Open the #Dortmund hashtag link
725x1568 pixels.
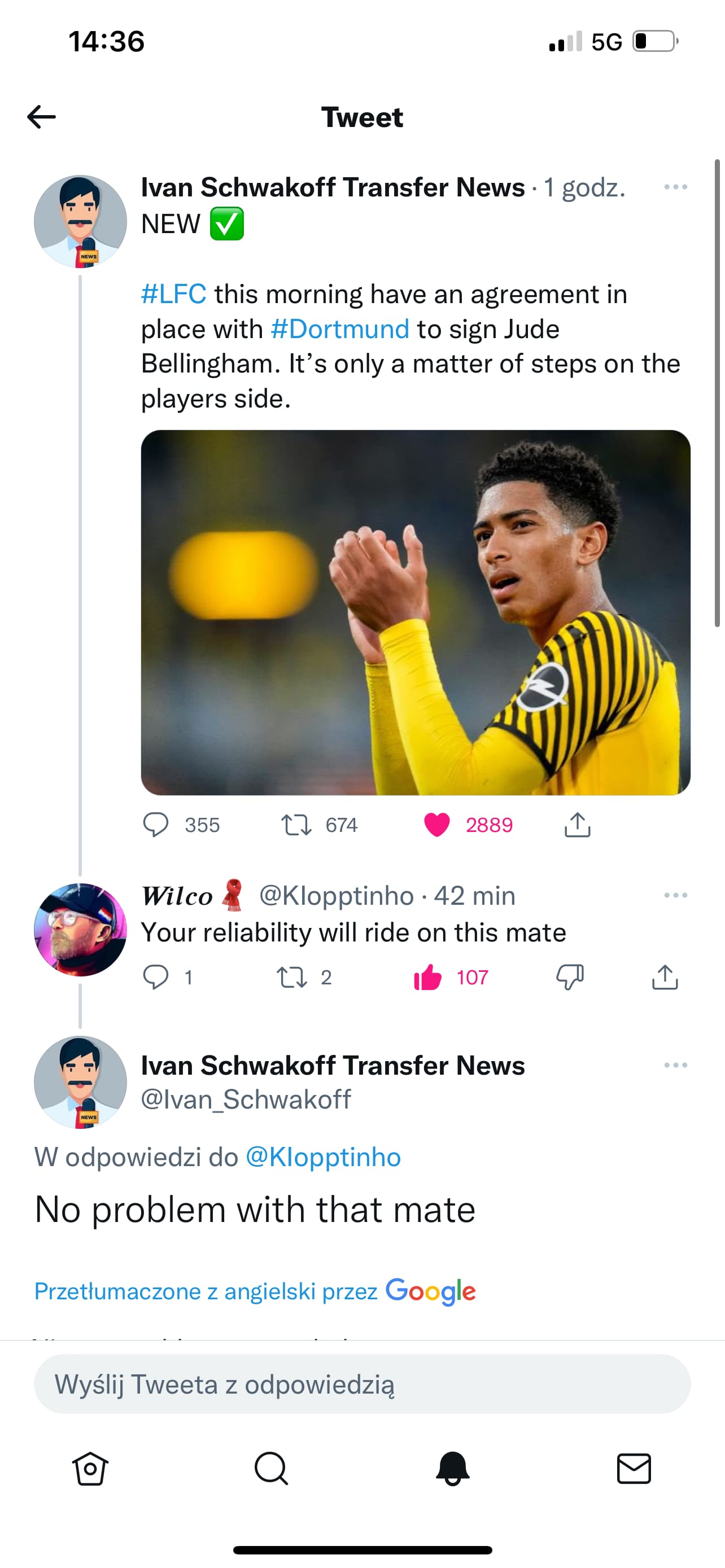[x=340, y=329]
